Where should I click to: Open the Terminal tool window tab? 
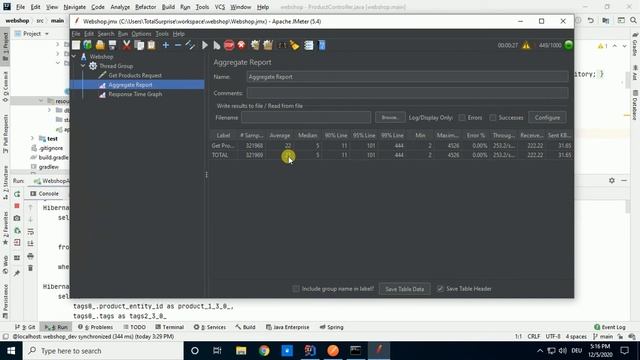coord(169,327)
